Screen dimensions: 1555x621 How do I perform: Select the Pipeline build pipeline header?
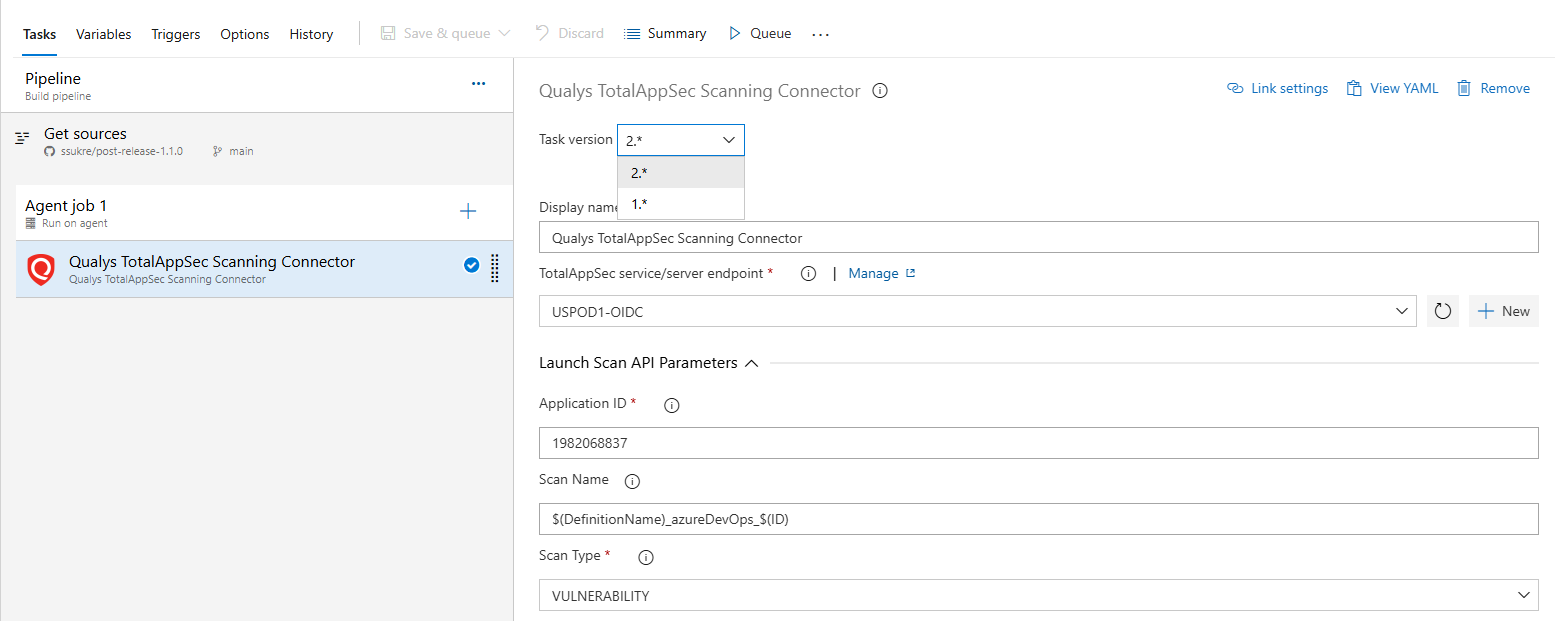click(257, 86)
